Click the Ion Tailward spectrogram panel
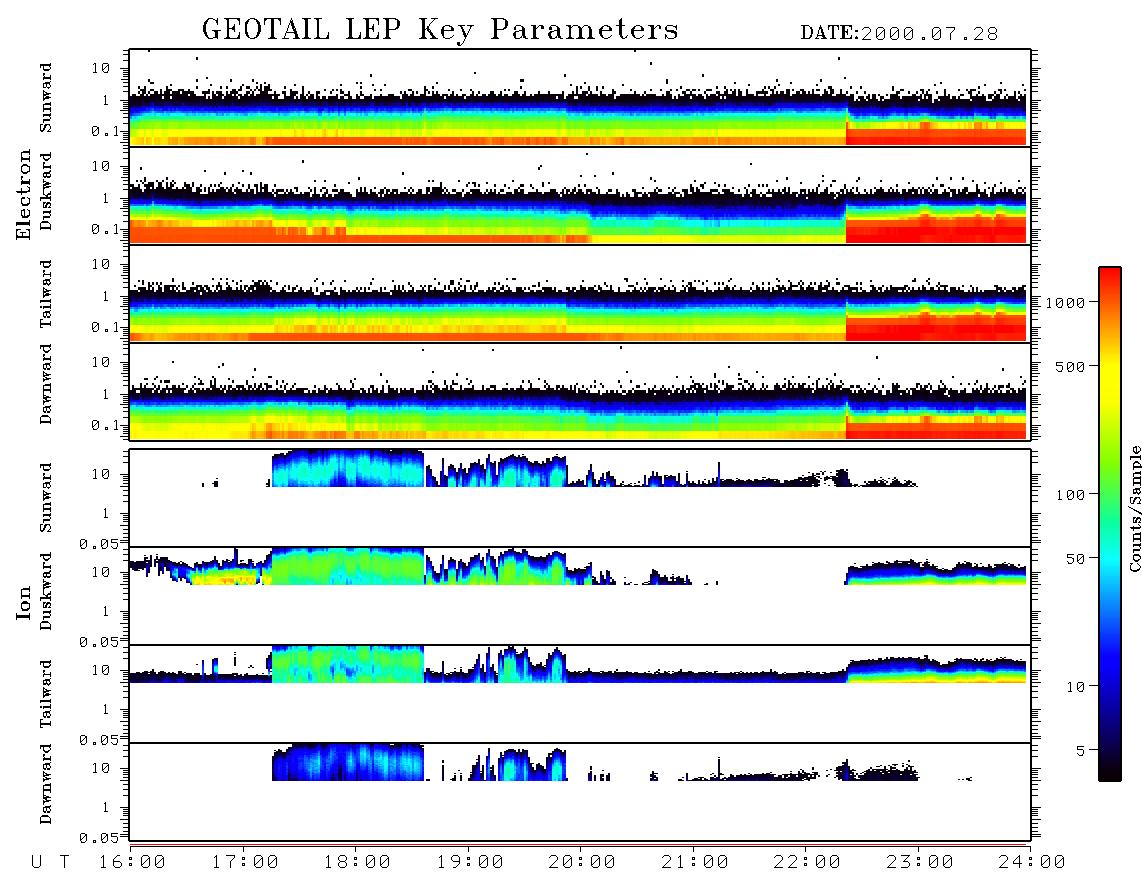 pos(580,694)
